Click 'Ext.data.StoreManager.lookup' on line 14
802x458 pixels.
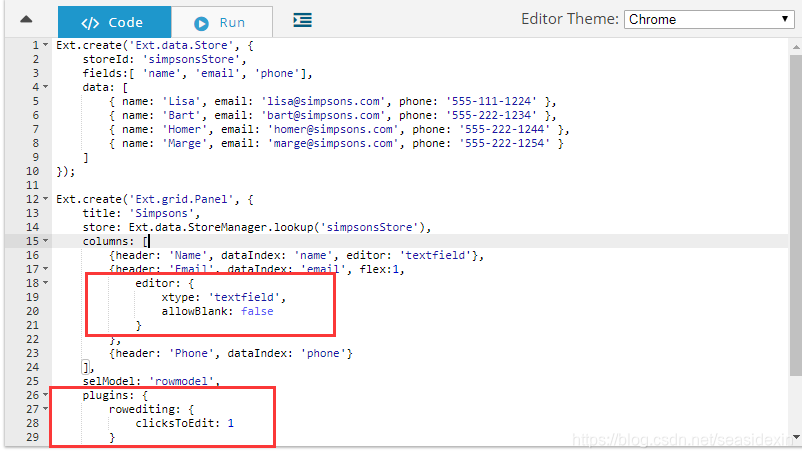220,227
